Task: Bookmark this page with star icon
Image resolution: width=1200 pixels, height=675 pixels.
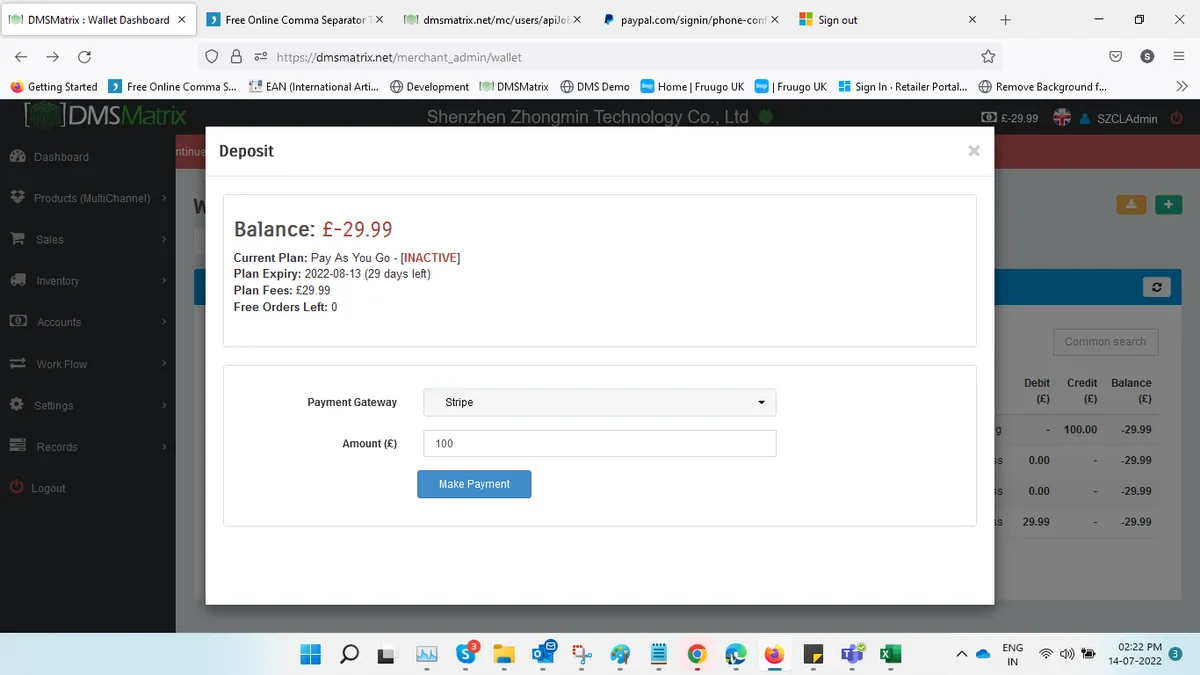Action: (988, 57)
